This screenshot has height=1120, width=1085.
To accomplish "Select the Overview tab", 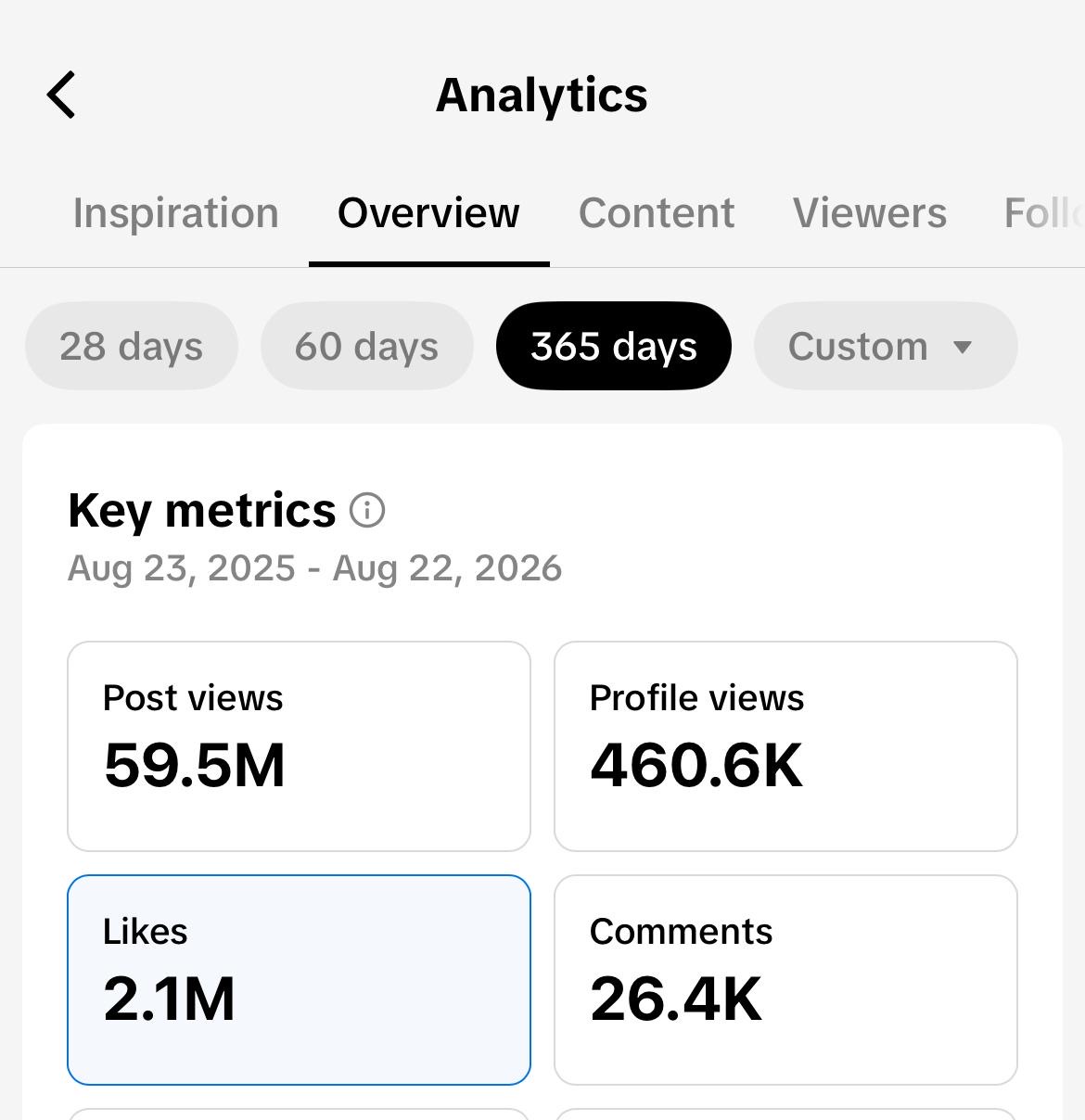I will pyautogui.click(x=428, y=213).
